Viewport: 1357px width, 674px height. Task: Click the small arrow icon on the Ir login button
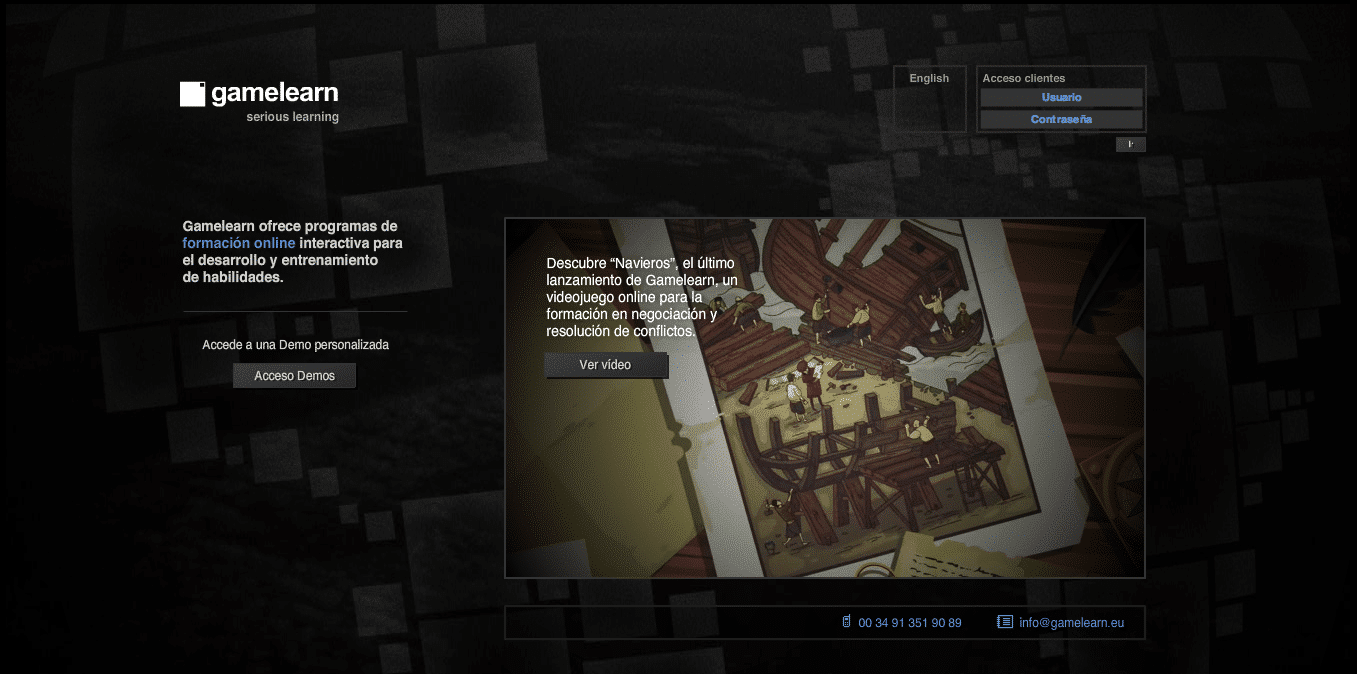click(x=1130, y=144)
